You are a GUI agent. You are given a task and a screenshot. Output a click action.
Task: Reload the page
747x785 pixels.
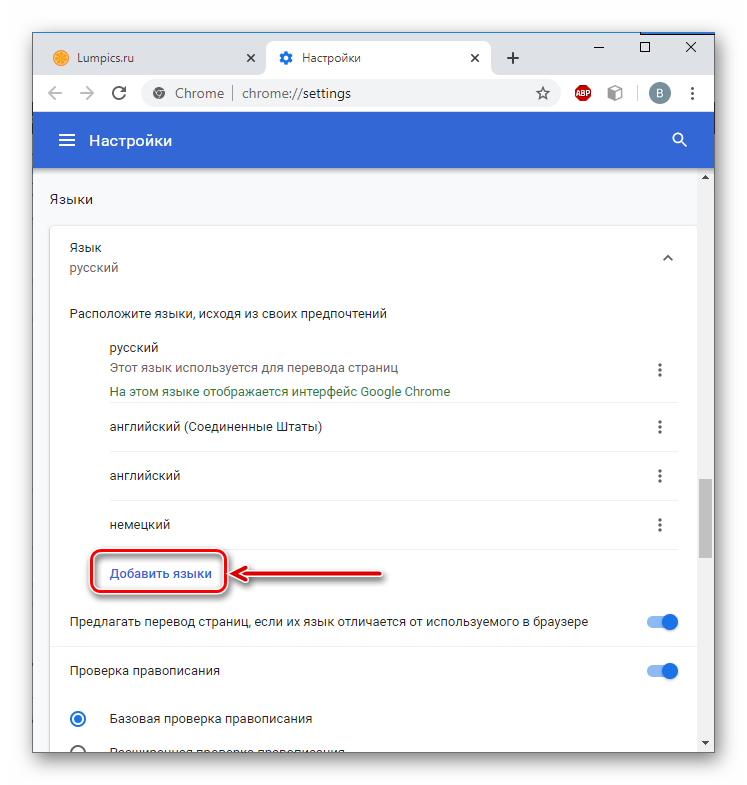[x=119, y=93]
